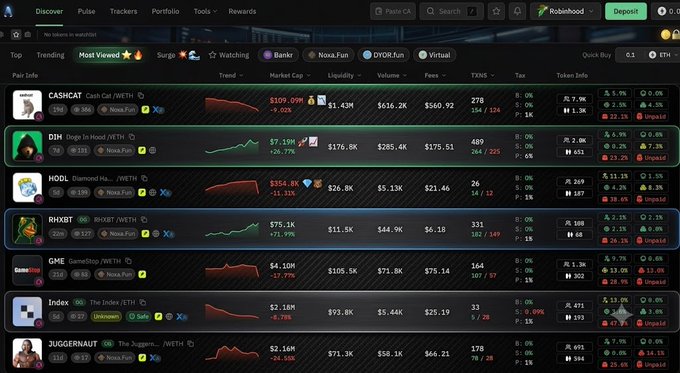The height and width of the screenshot is (373, 680).
Task: Click the favorites star icon in top bar
Action: click(496, 11)
